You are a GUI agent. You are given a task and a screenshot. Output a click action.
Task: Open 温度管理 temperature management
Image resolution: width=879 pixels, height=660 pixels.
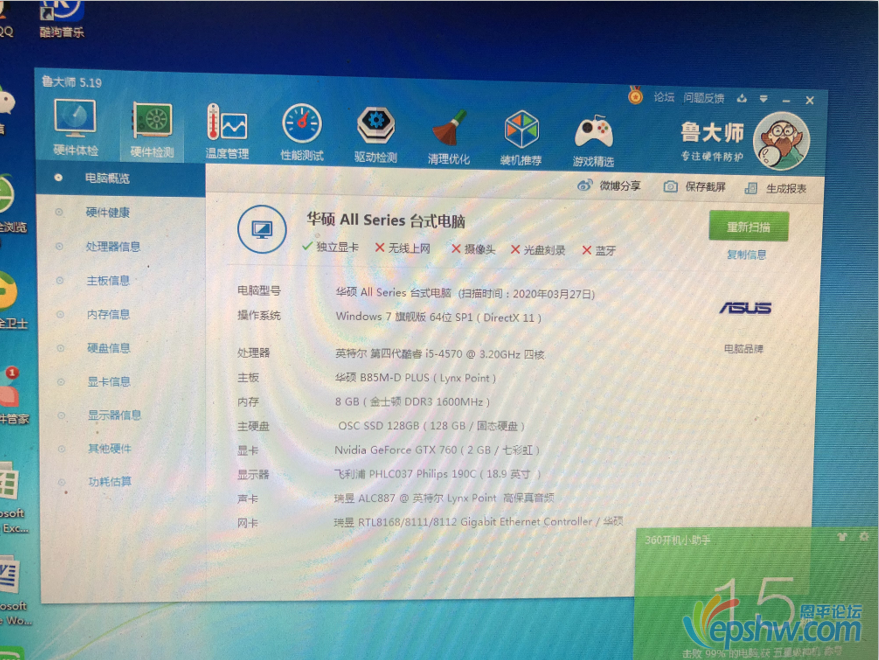[227, 132]
